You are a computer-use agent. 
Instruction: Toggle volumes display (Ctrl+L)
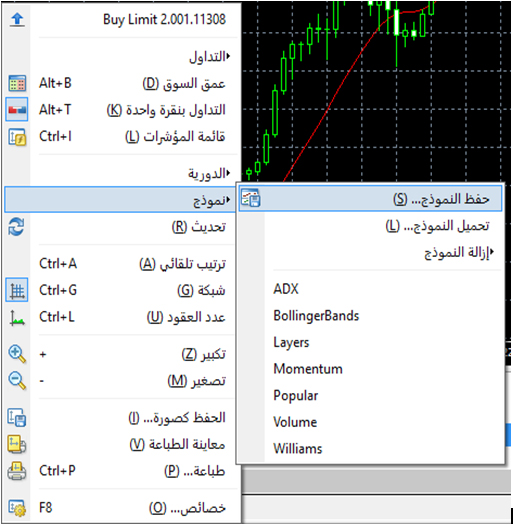[17, 318]
